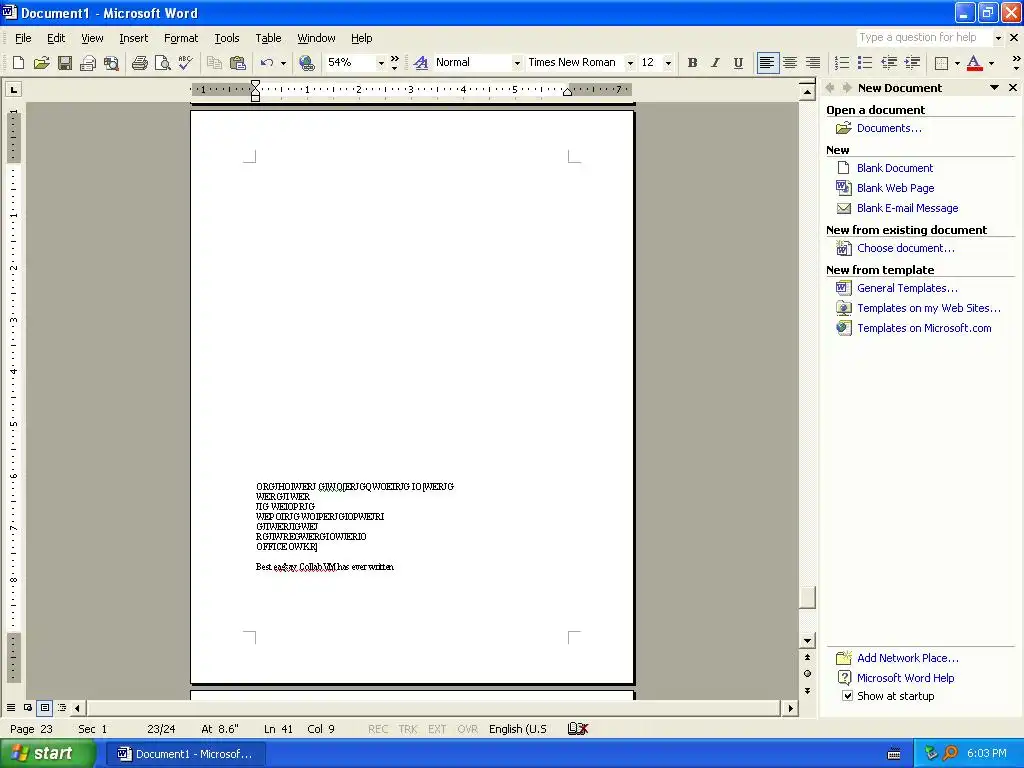This screenshot has width=1024, height=768.
Task: Click the Select Browse Object circle button
Action: click(x=807, y=674)
